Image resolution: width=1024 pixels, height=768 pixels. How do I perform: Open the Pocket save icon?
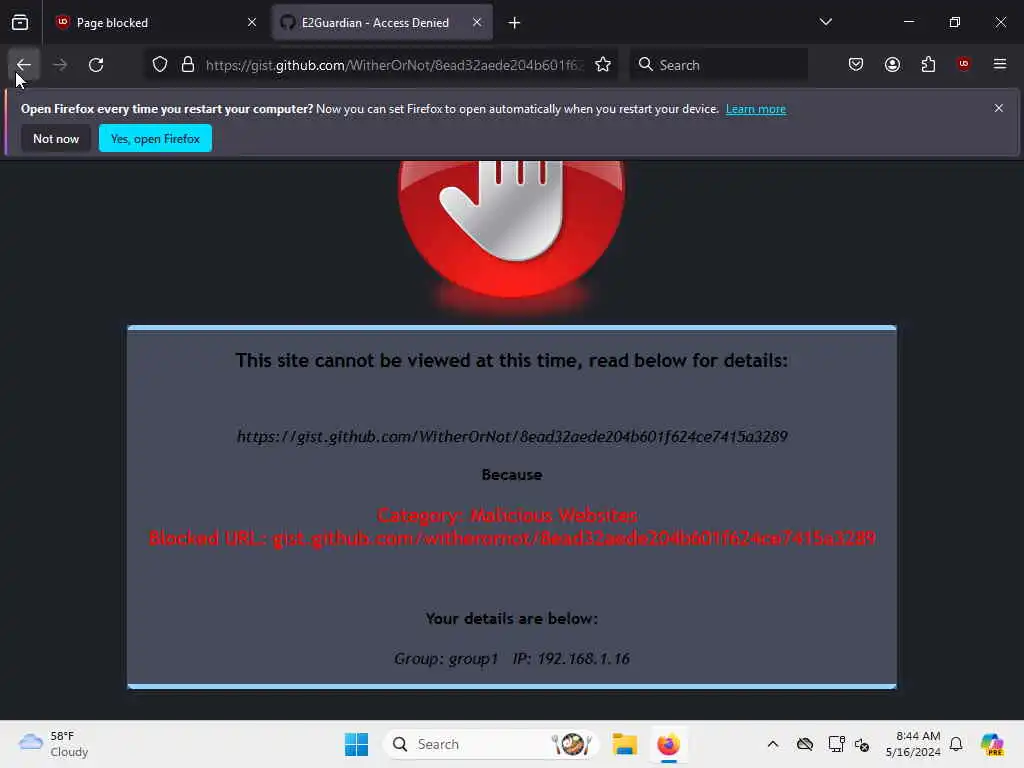856,64
